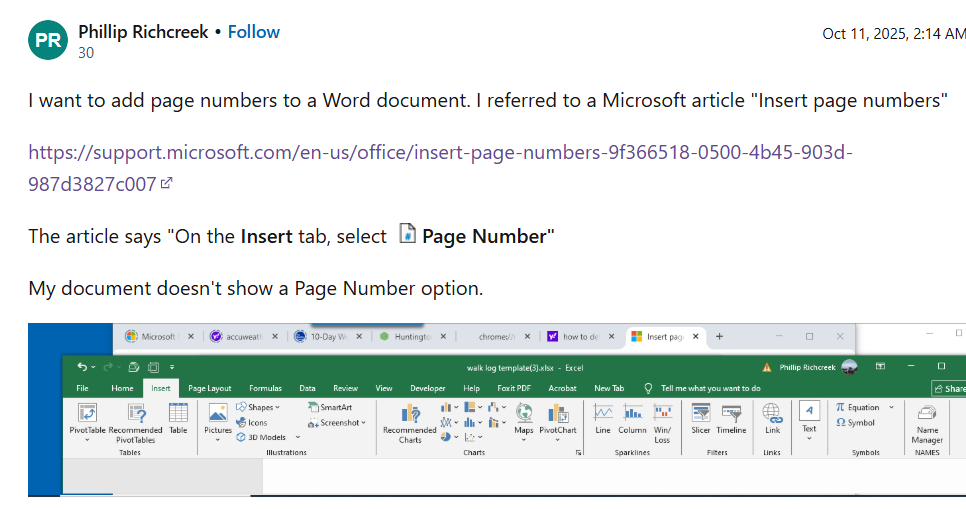Click the Share button in Excel

click(x=949, y=388)
